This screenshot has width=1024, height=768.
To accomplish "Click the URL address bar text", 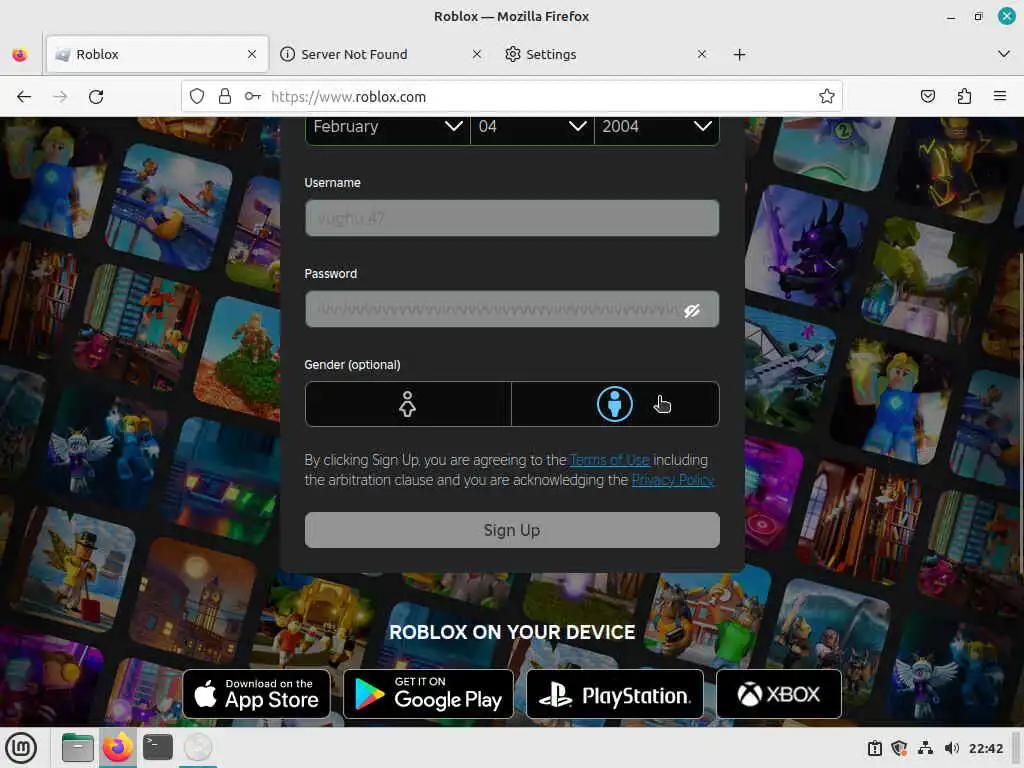I will click(x=348, y=97).
